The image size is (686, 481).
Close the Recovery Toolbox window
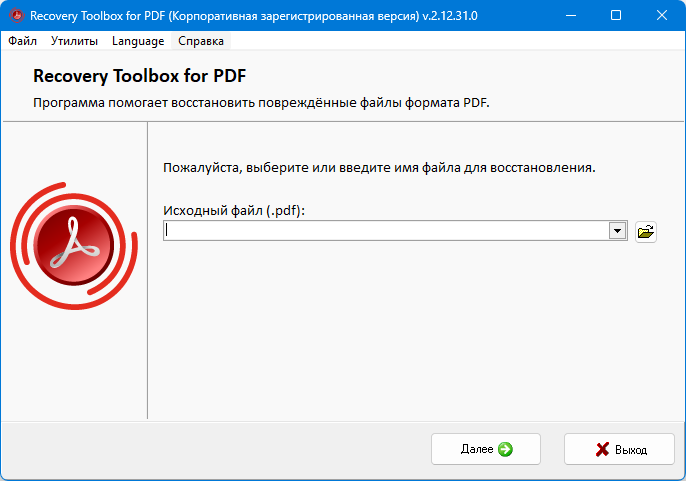point(662,16)
